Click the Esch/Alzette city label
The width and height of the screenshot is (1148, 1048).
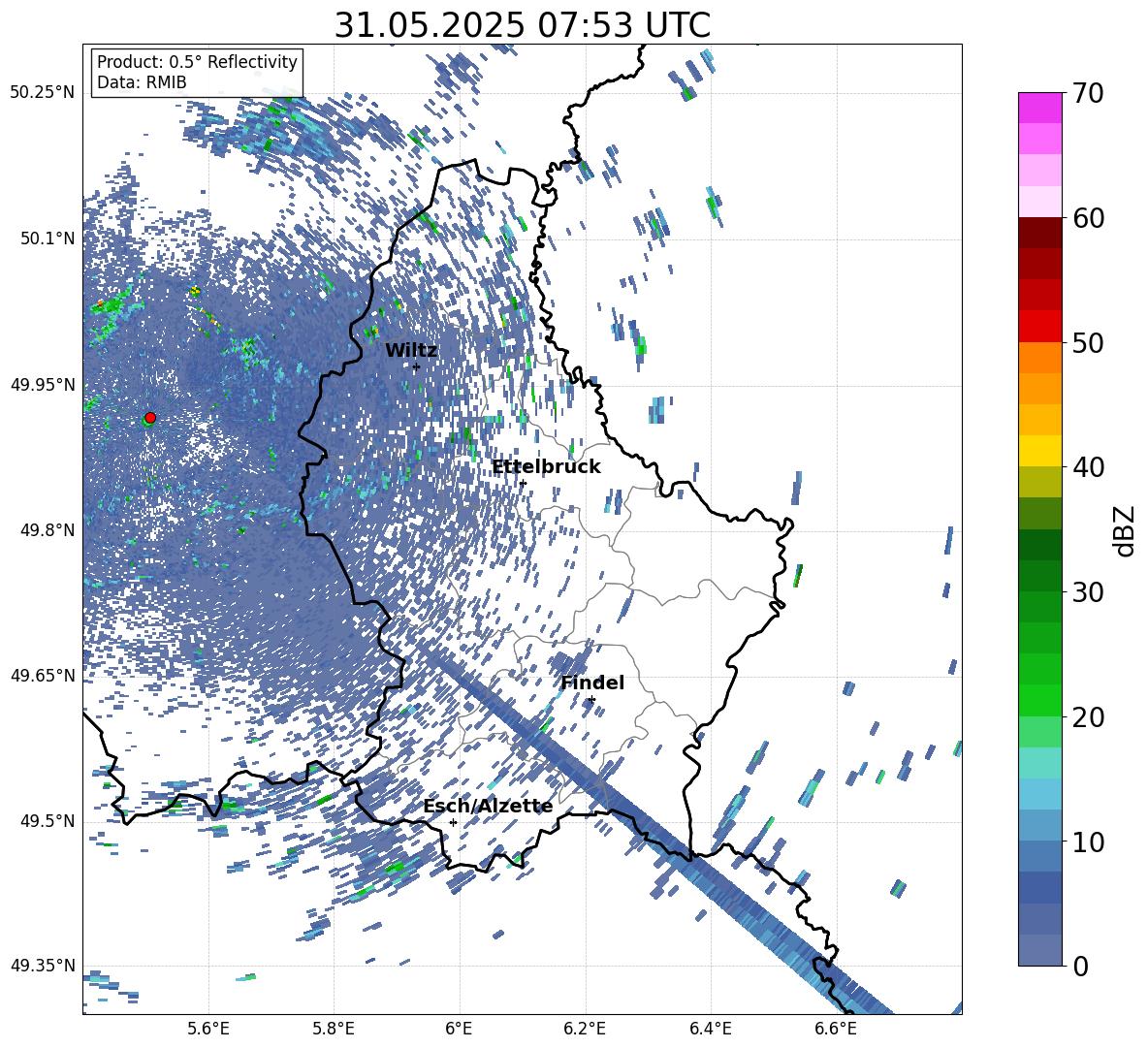point(488,807)
